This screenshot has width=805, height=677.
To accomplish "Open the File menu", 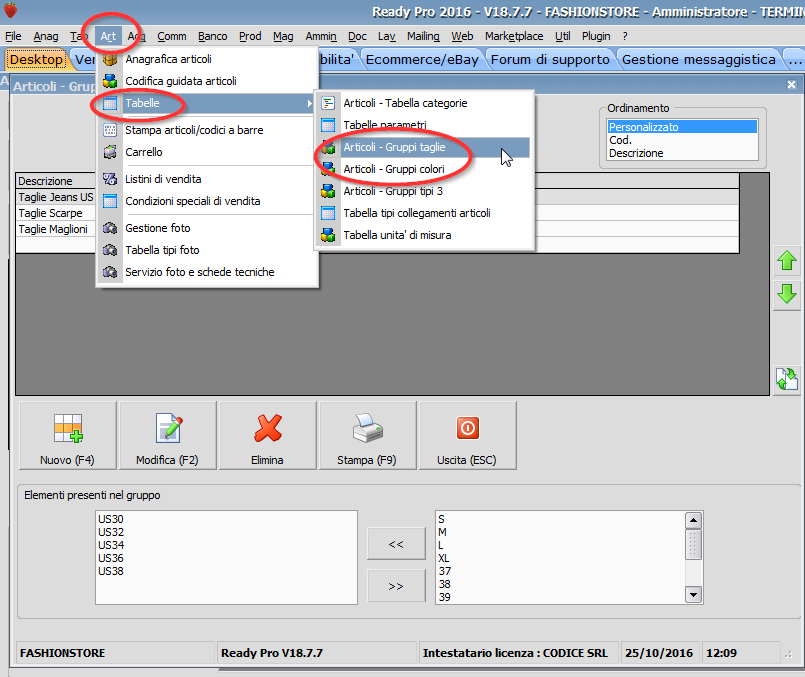I will click(13, 36).
